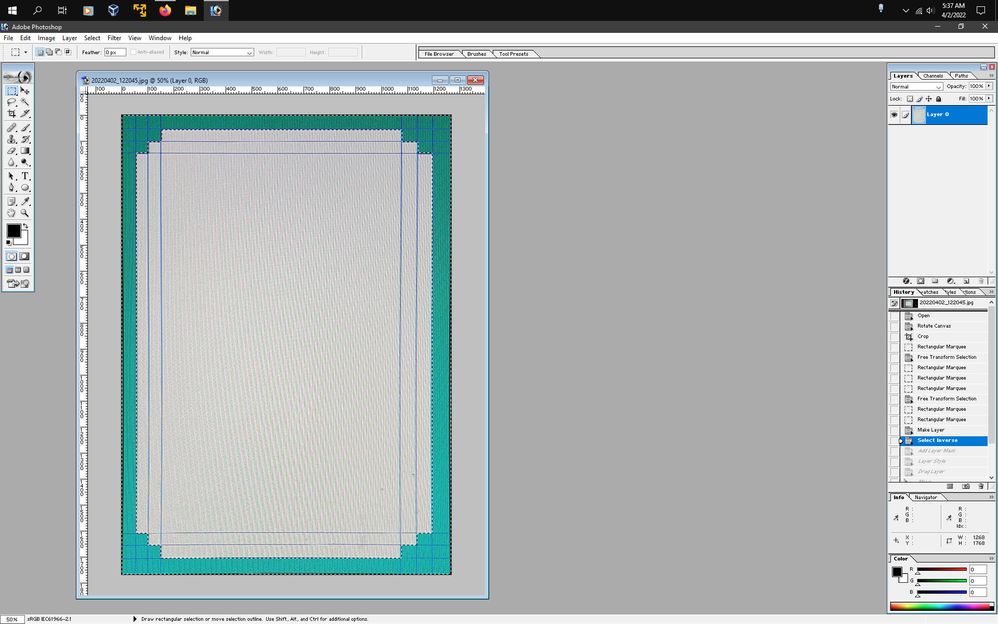Create new layer in Layers panel
This screenshot has height=624, width=998.
tap(966, 281)
